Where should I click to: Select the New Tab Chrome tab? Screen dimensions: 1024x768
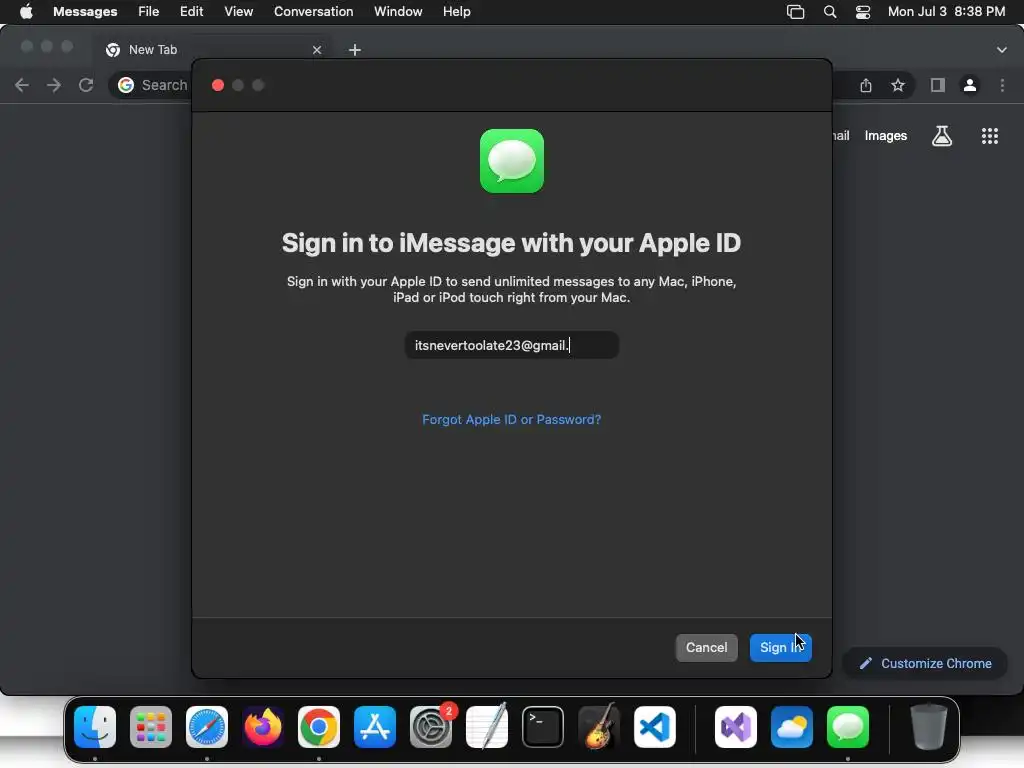click(214, 50)
